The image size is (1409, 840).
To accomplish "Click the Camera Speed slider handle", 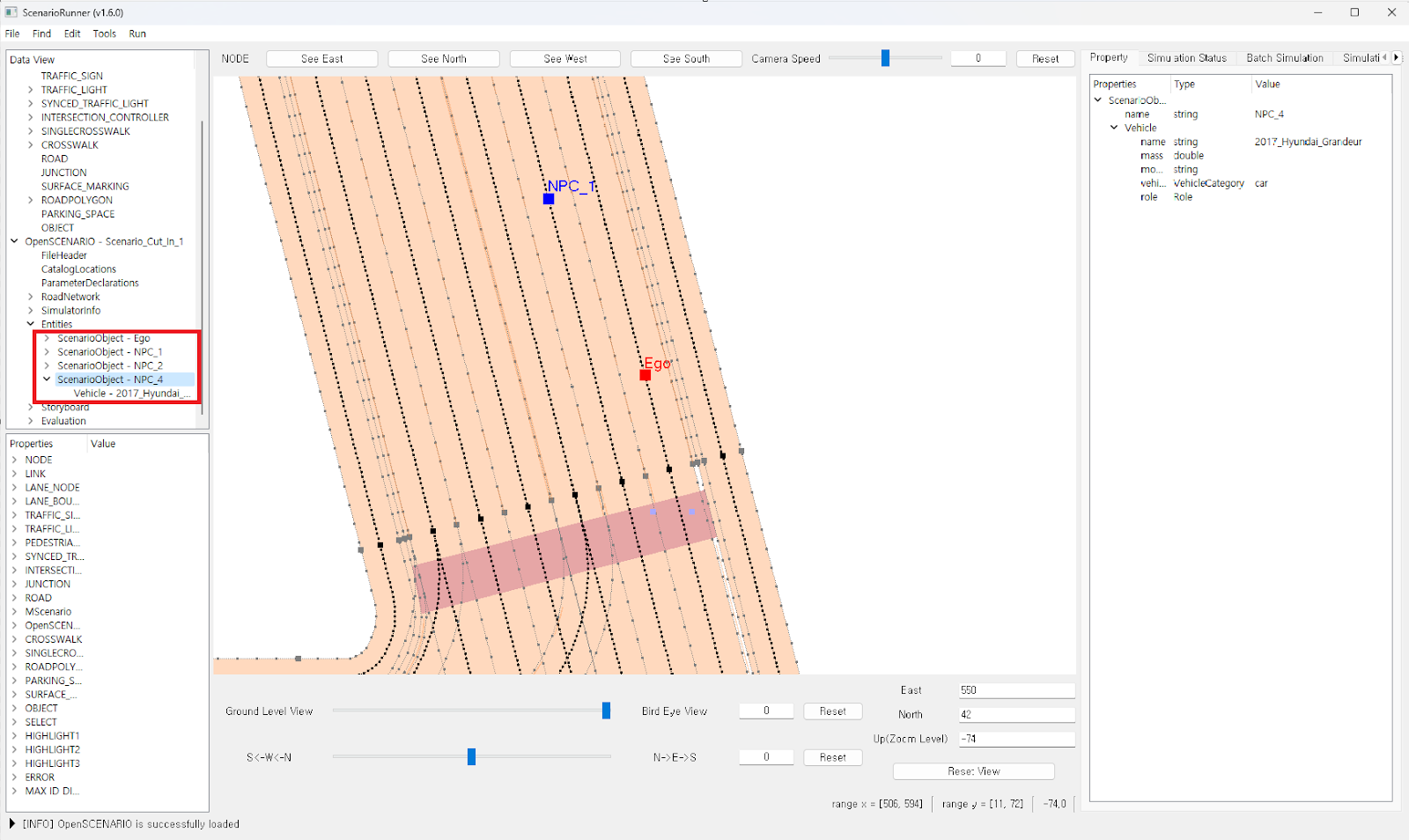I will click(x=885, y=58).
